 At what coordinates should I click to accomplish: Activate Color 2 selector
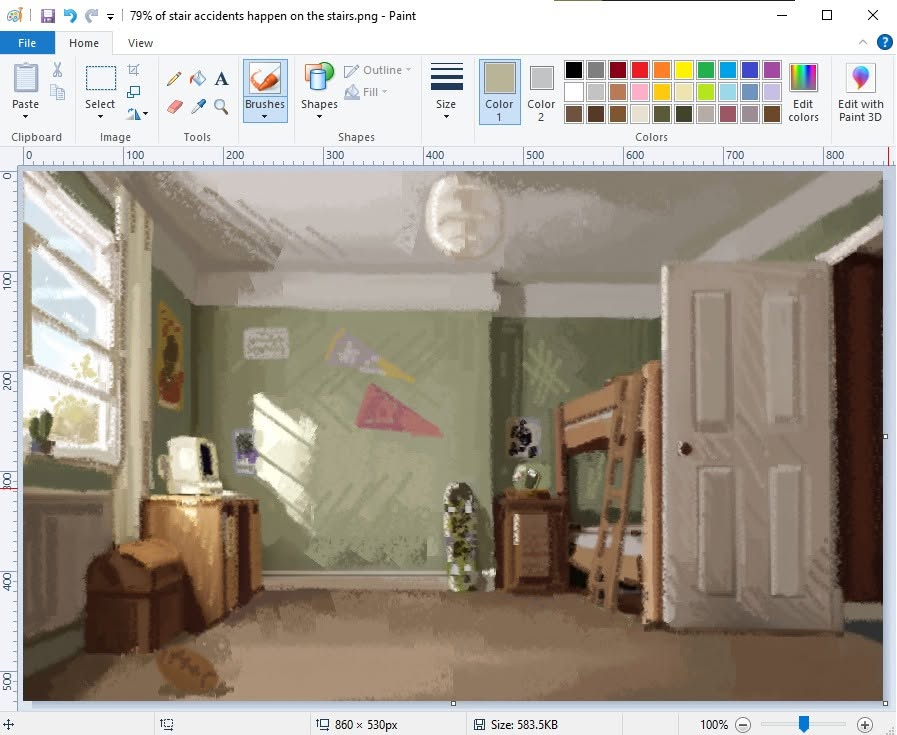(x=541, y=92)
